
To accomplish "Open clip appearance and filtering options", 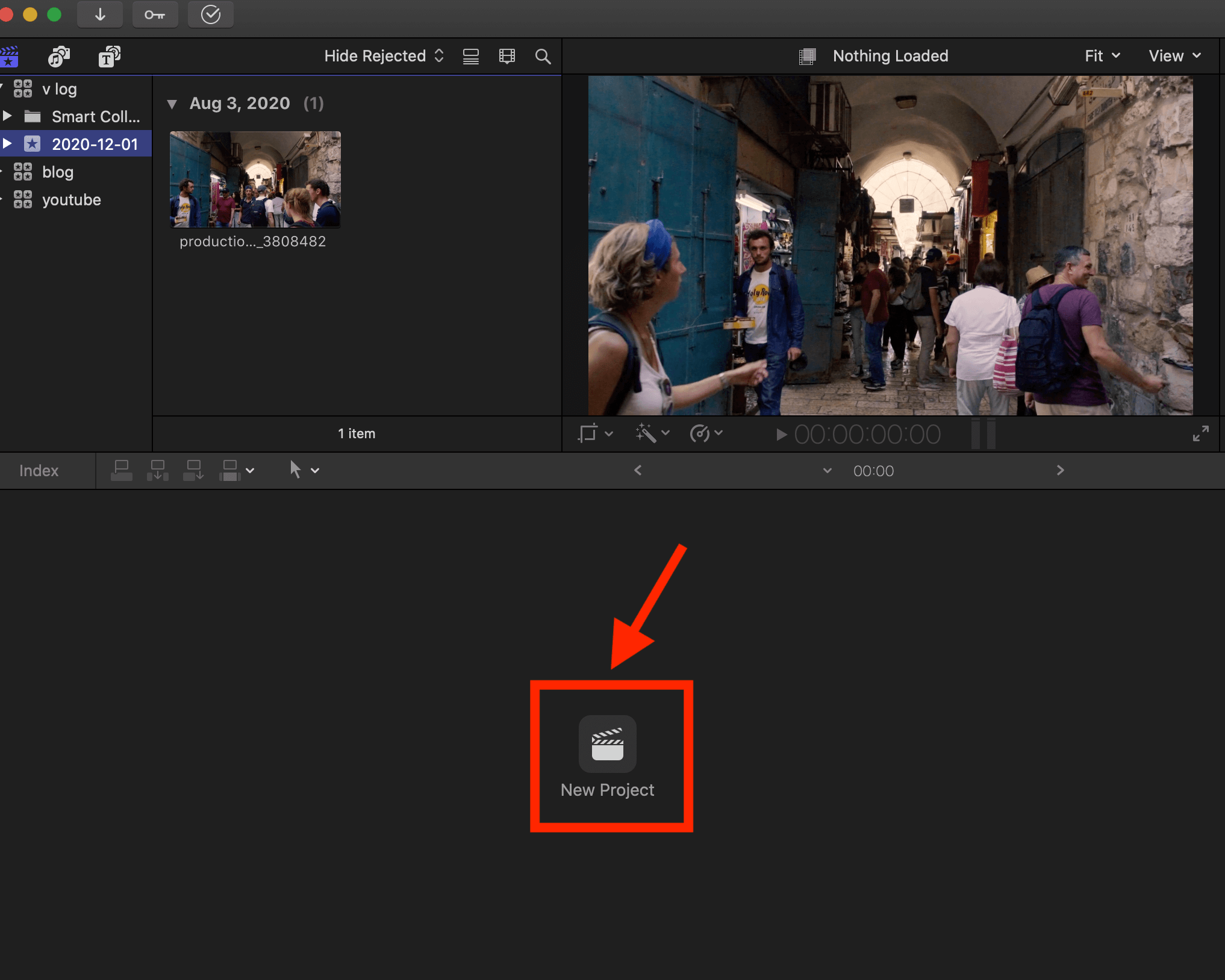I will 507,57.
